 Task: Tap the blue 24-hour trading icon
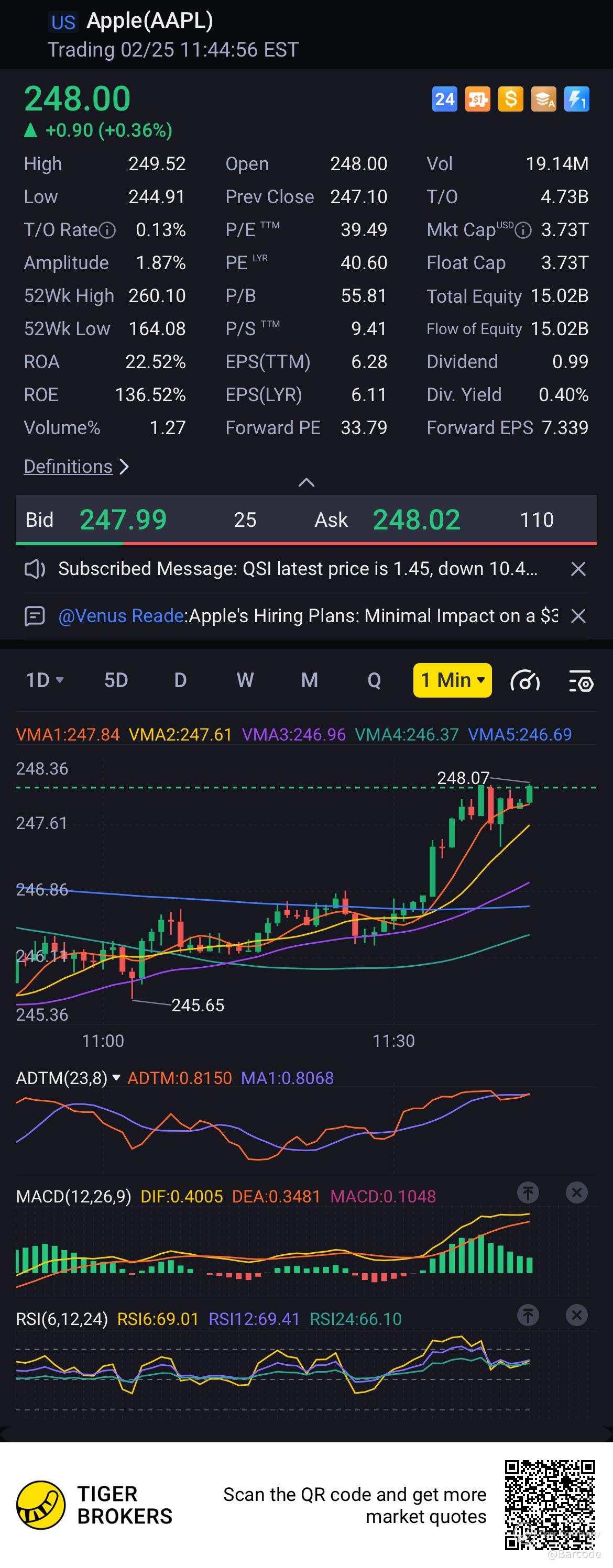point(444,99)
